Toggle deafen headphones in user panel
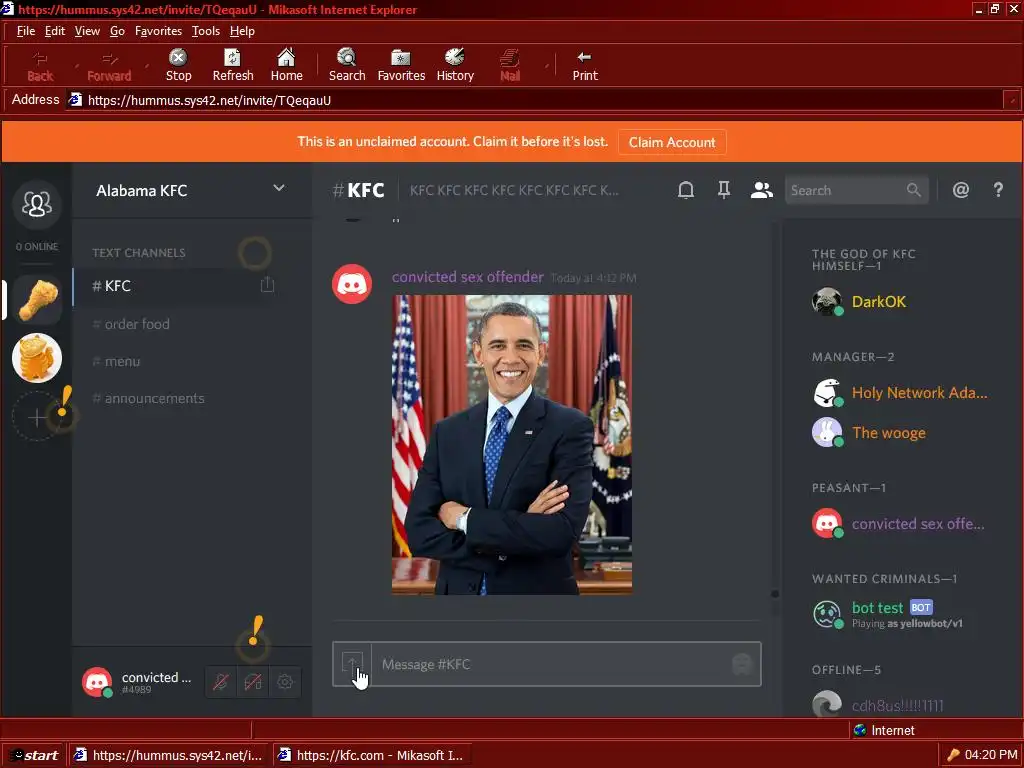The width and height of the screenshot is (1024, 768). coord(253,682)
